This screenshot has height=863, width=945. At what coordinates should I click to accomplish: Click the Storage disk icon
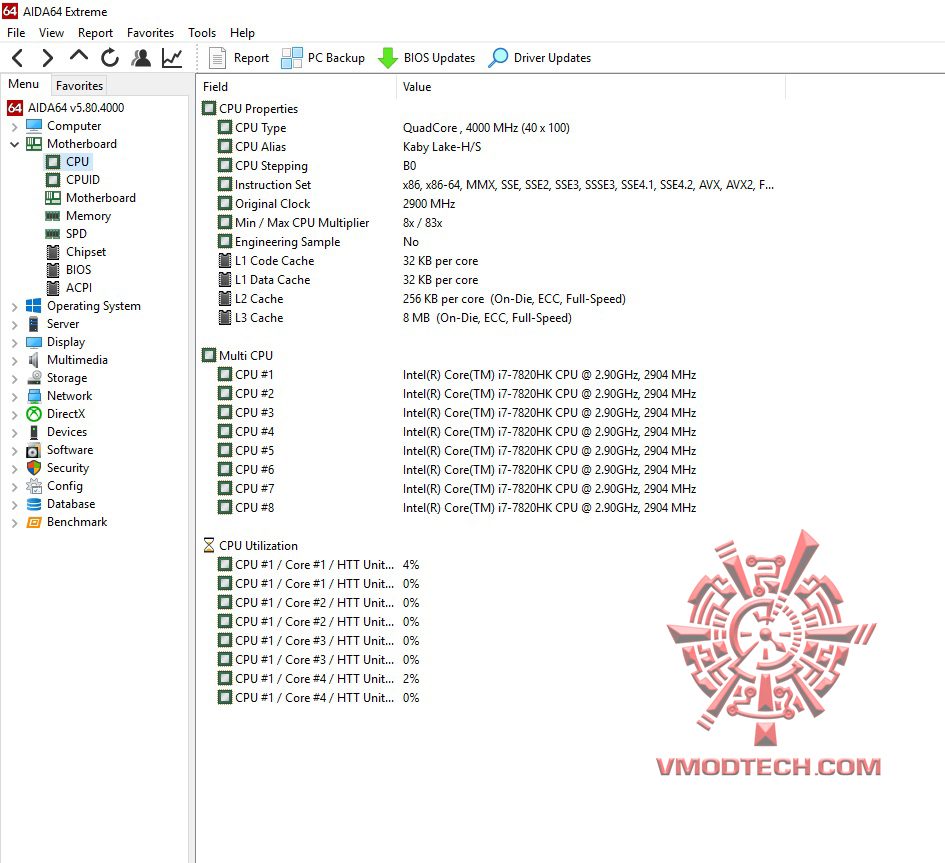pos(34,378)
